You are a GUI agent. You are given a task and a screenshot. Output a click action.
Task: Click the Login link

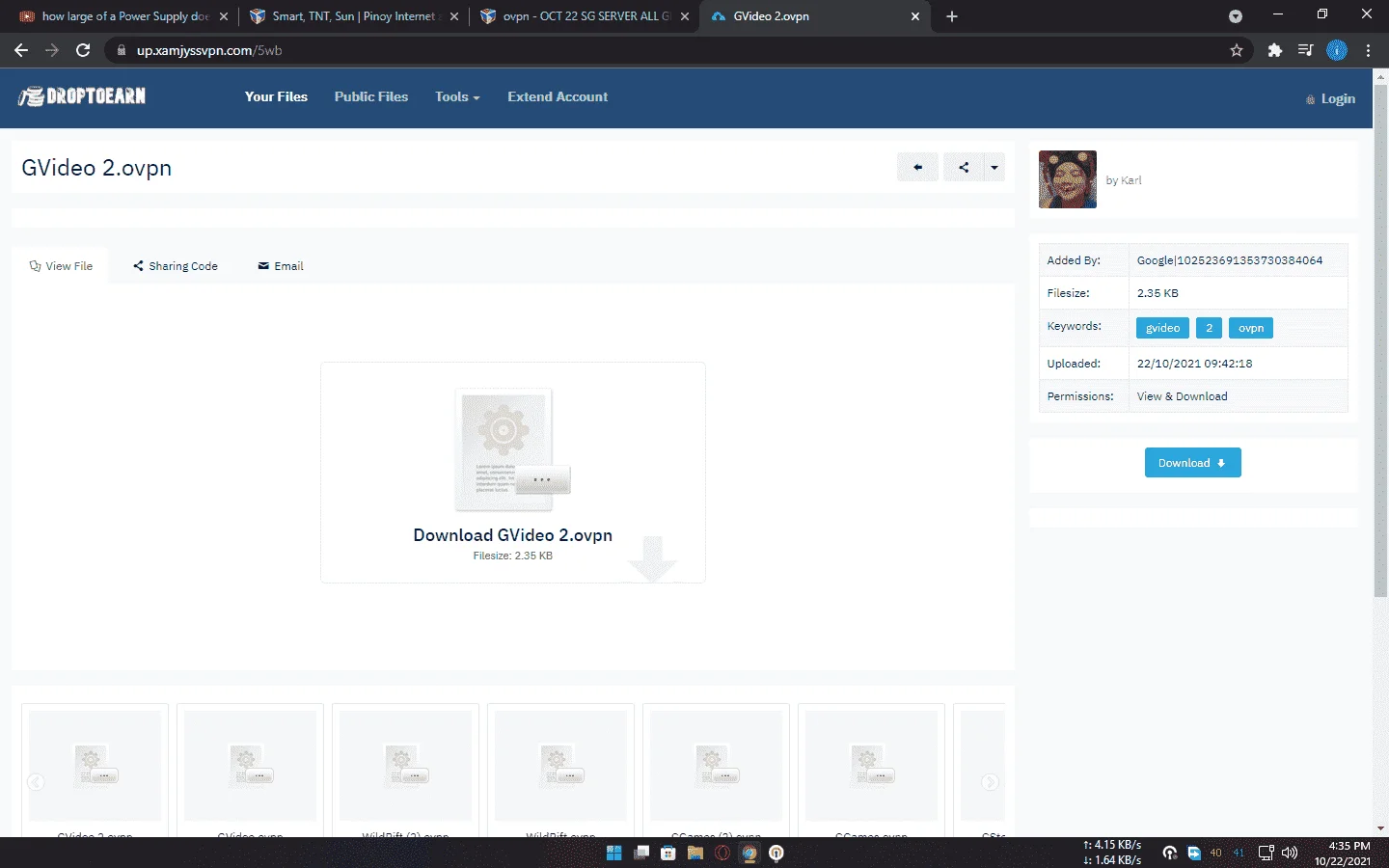click(x=1330, y=98)
